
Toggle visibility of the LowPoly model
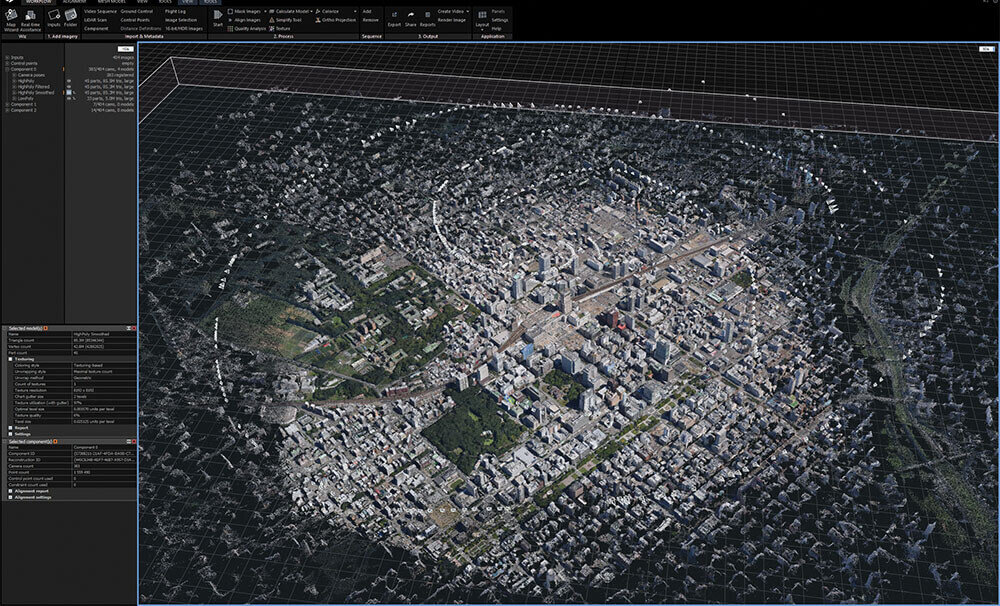tap(68, 99)
